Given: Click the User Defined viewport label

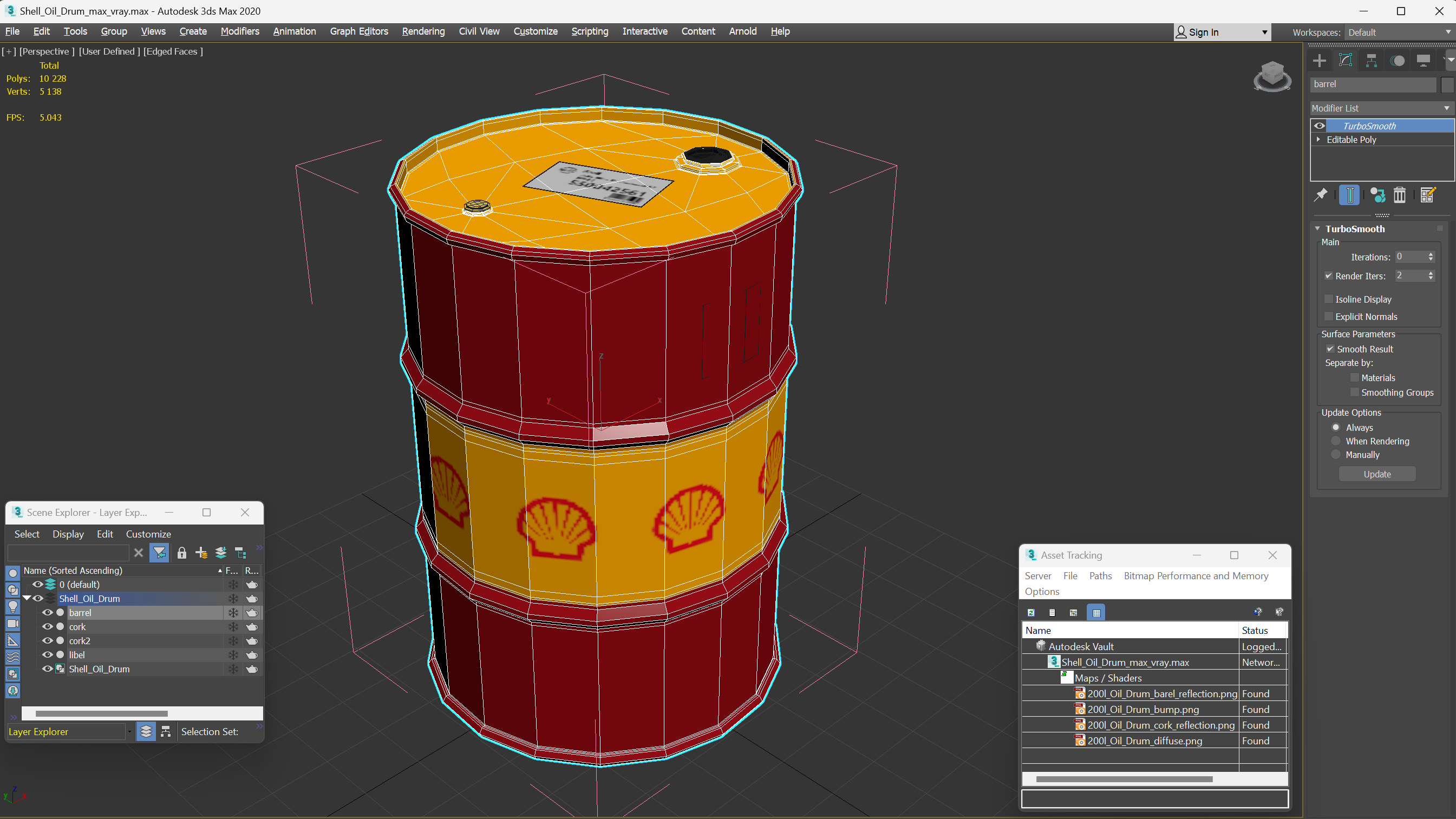Looking at the screenshot, I should click(x=109, y=51).
